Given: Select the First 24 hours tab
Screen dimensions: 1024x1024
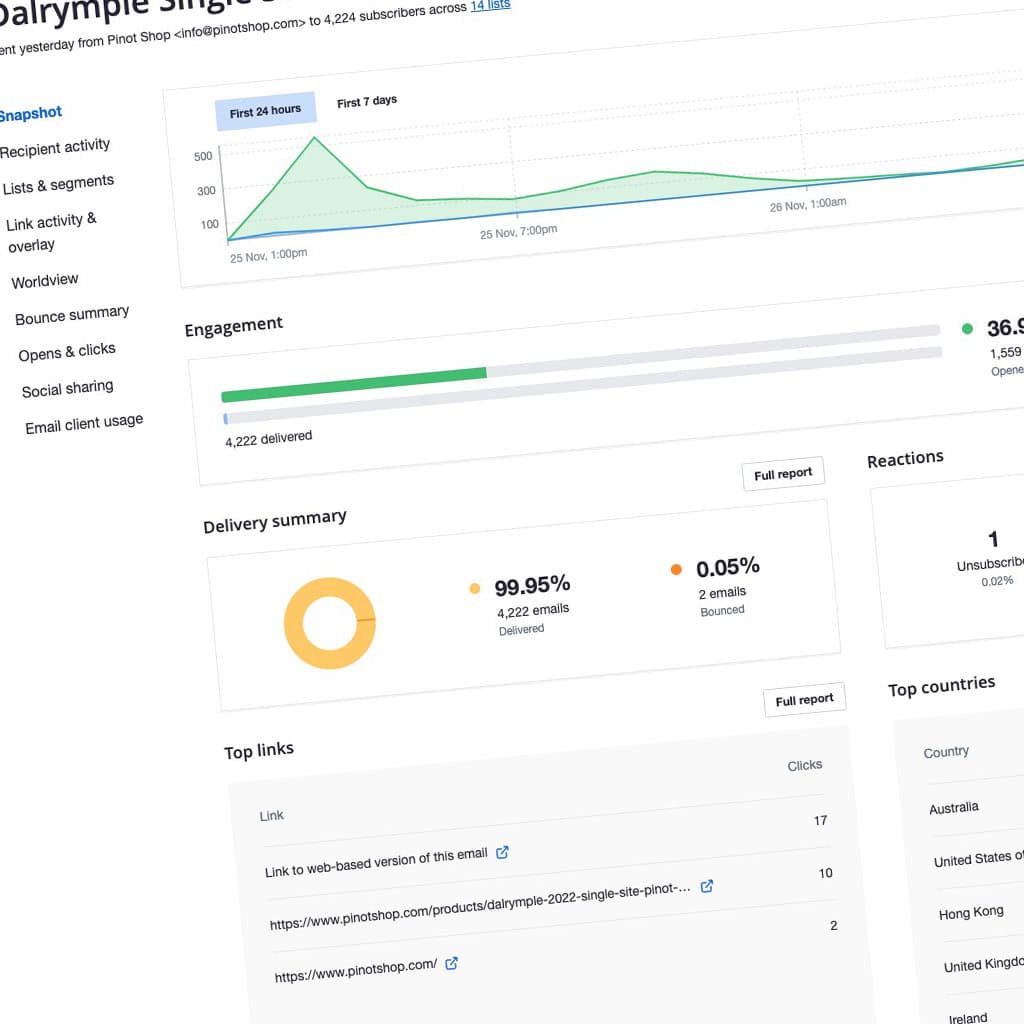Looking at the screenshot, I should (265, 111).
